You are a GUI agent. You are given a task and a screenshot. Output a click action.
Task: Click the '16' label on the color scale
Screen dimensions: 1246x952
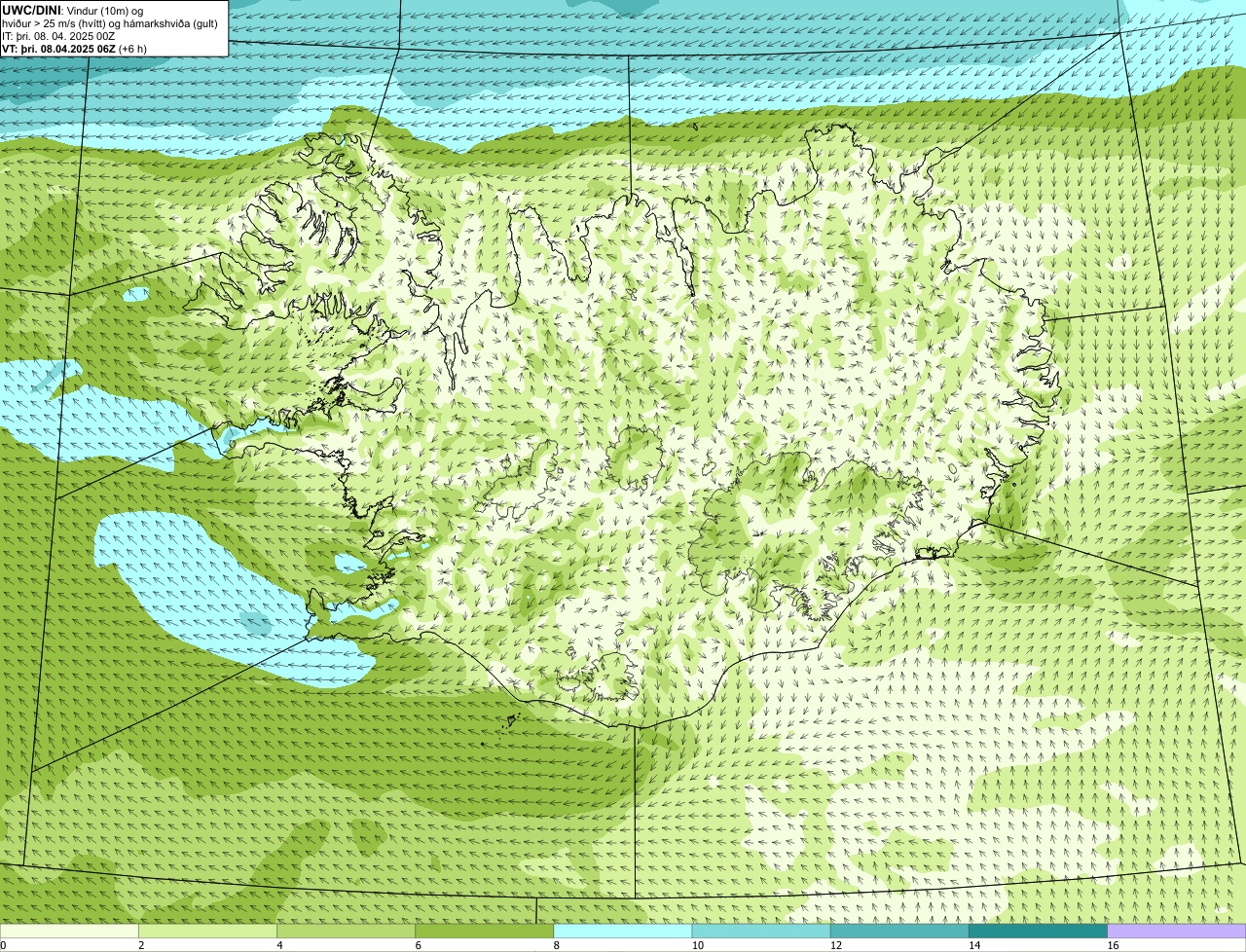[1113, 945]
